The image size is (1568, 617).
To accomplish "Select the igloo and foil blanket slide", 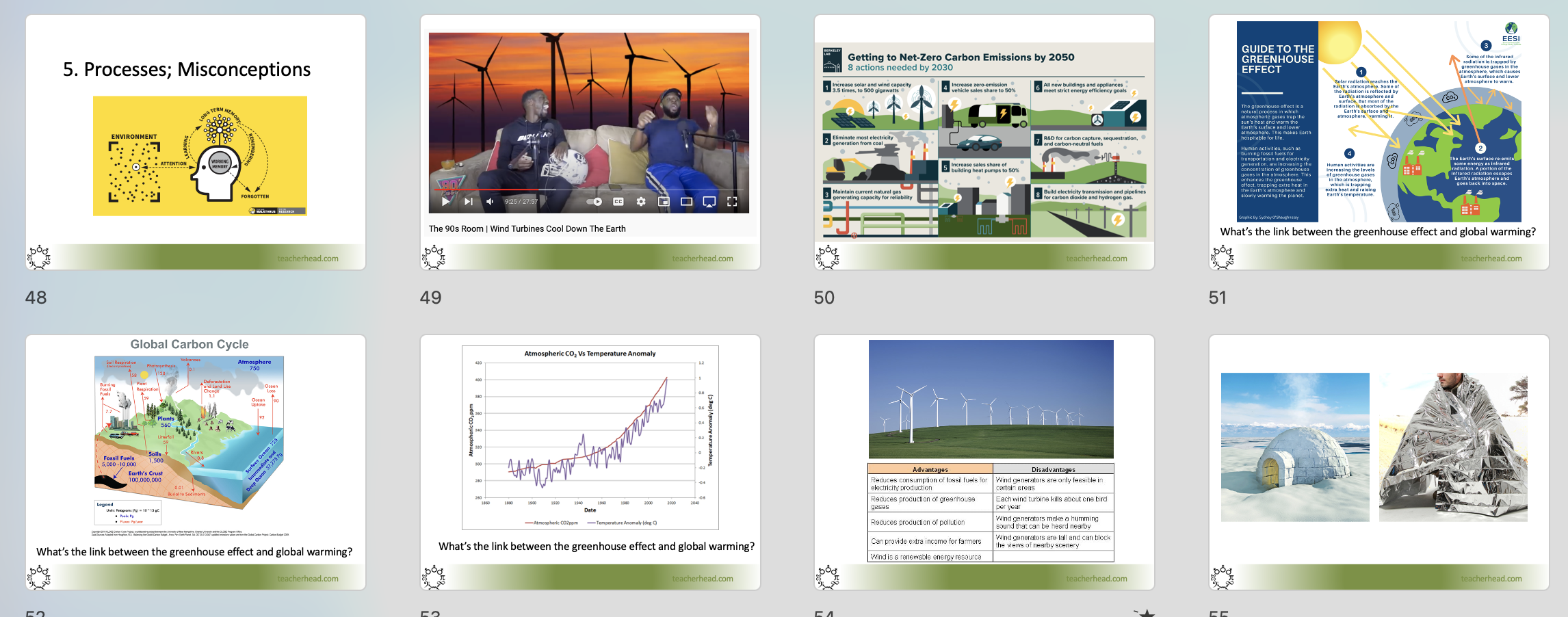I will point(1378,462).
